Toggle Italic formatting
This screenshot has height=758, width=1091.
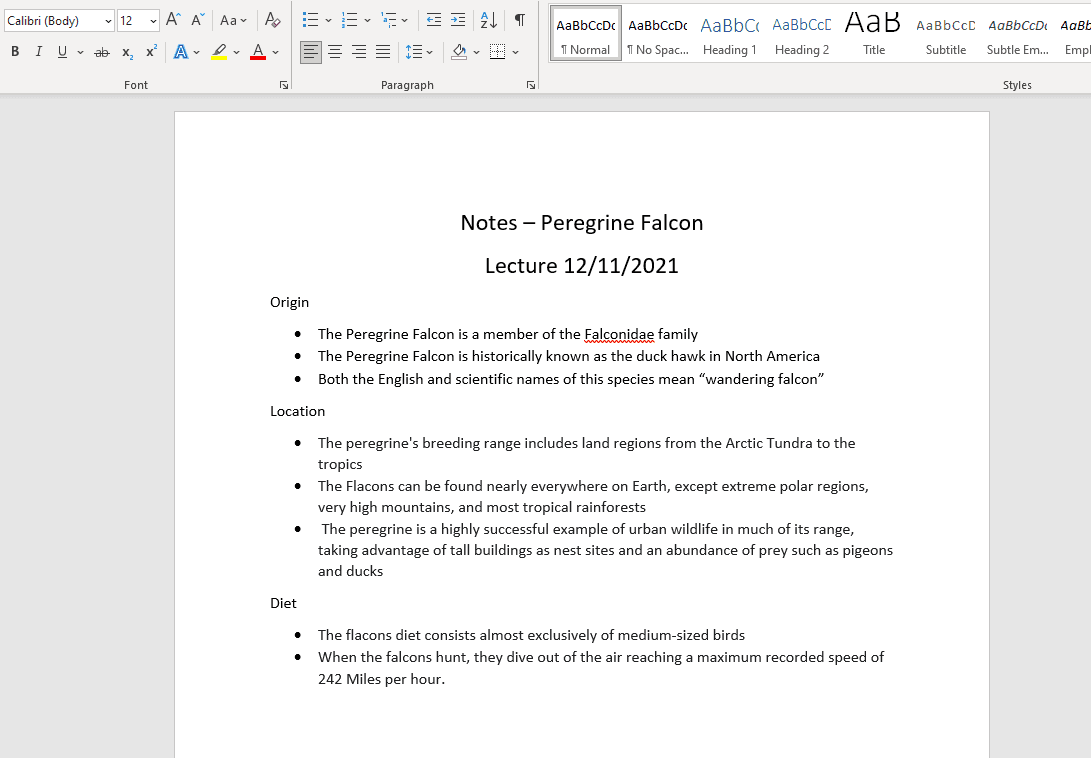click(39, 52)
